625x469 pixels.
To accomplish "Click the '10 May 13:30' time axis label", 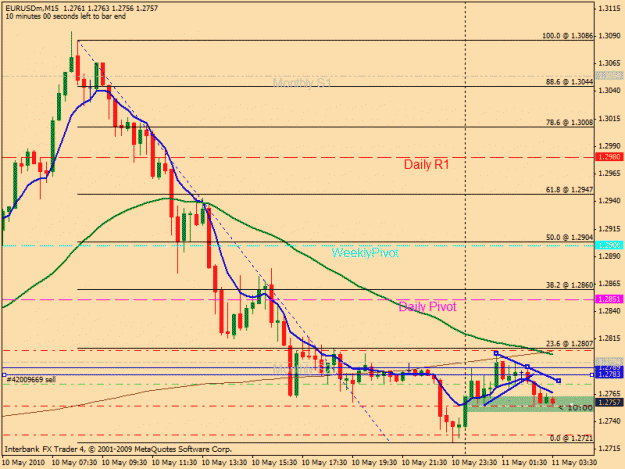I will tap(224, 463).
